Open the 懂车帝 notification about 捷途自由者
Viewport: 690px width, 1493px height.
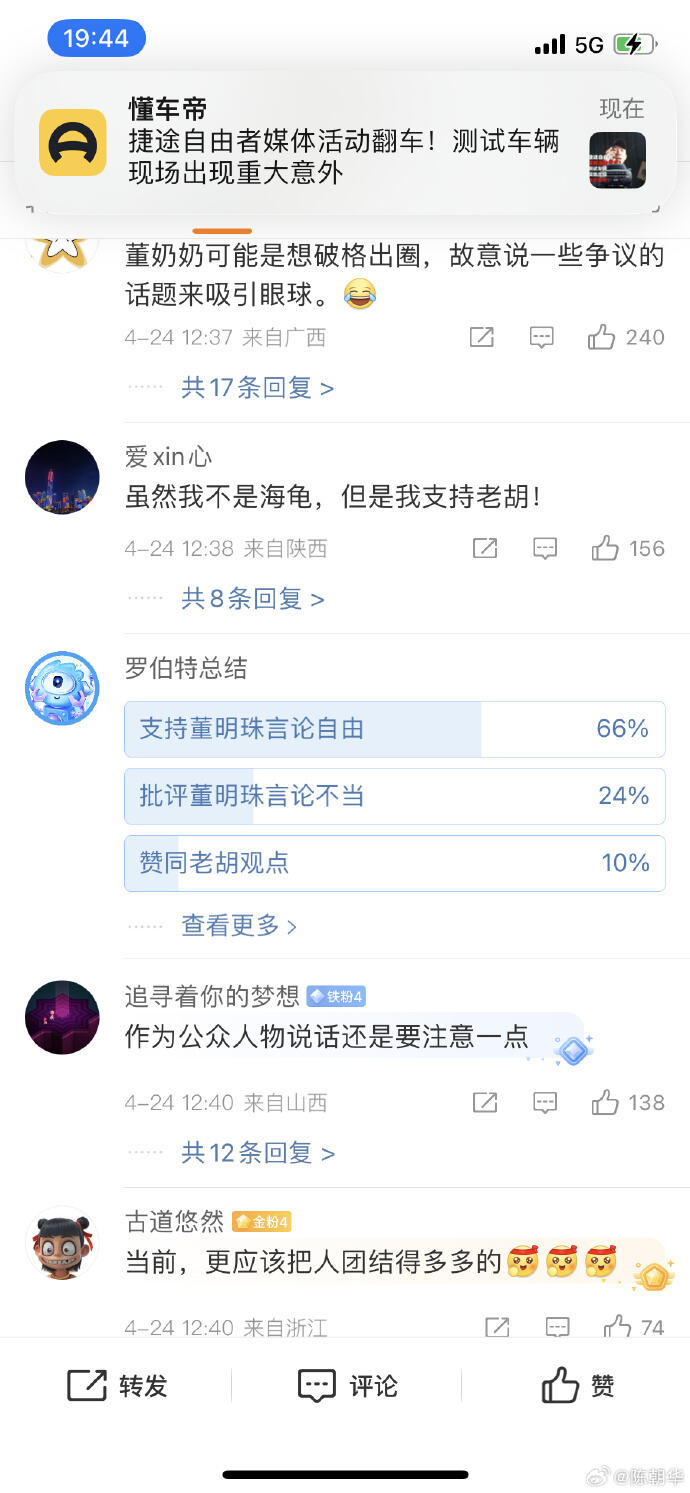click(x=345, y=143)
